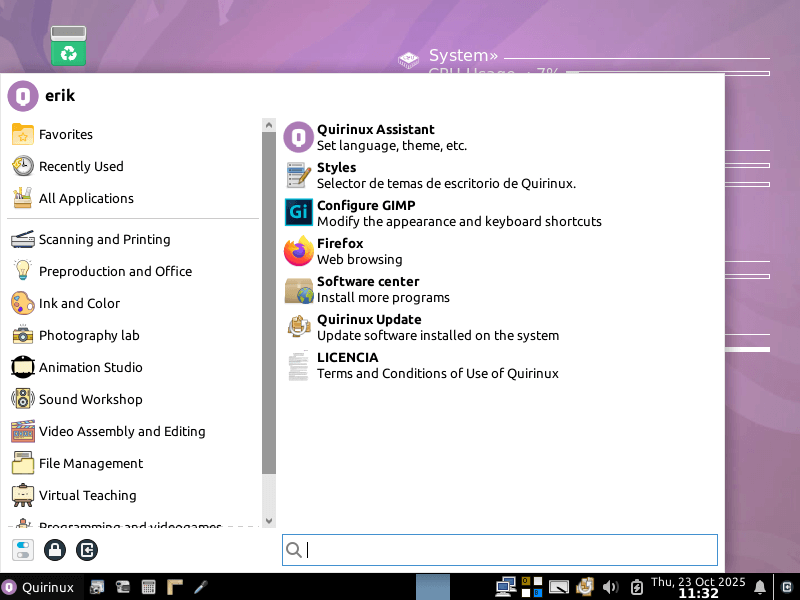Open settings via the toggle switches icon

23,549
